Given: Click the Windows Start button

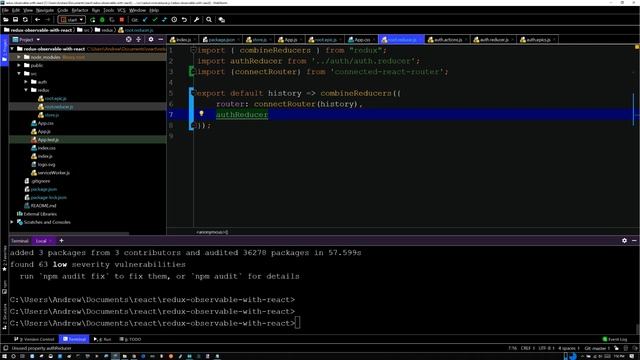Looking at the screenshot, I should [x=4, y=356].
